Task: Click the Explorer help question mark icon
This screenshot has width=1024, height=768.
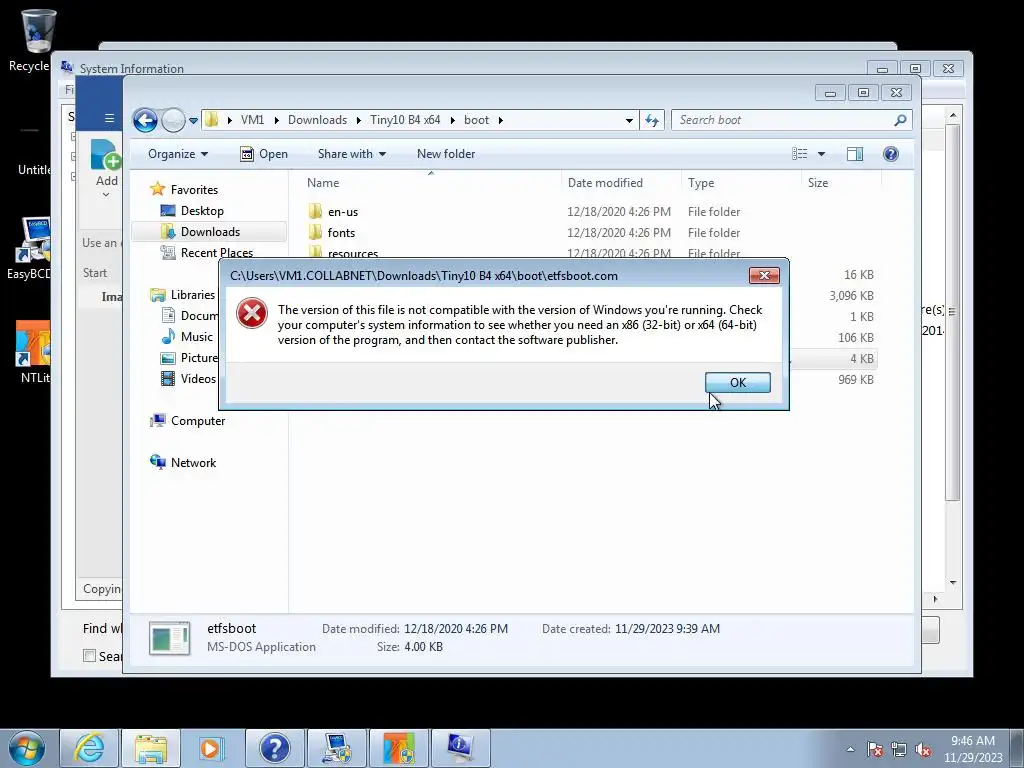Action: [x=891, y=154]
